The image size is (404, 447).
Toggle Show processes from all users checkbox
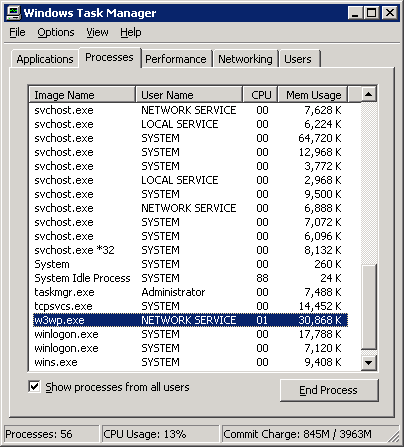[34, 387]
